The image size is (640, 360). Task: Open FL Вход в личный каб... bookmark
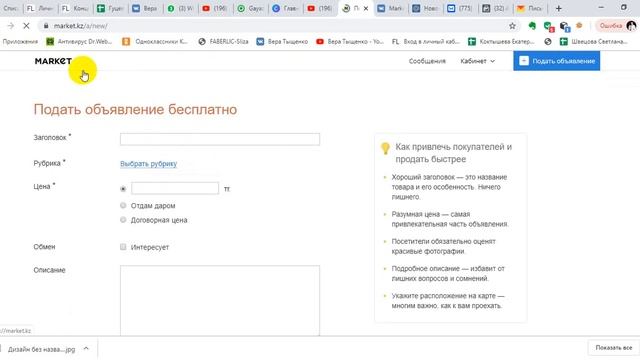[425, 42]
